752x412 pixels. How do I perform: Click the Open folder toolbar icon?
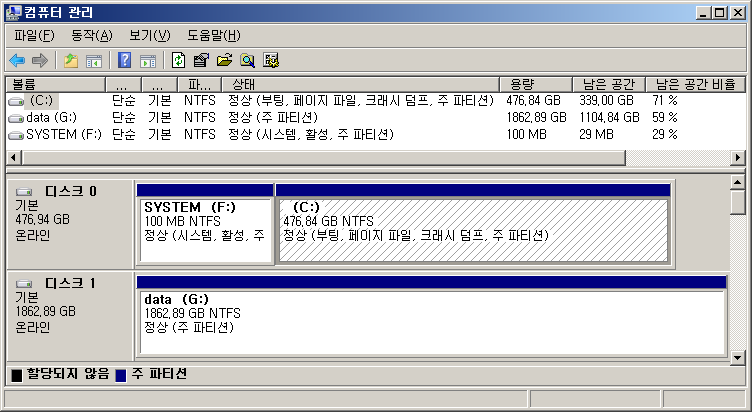pyautogui.click(x=224, y=60)
